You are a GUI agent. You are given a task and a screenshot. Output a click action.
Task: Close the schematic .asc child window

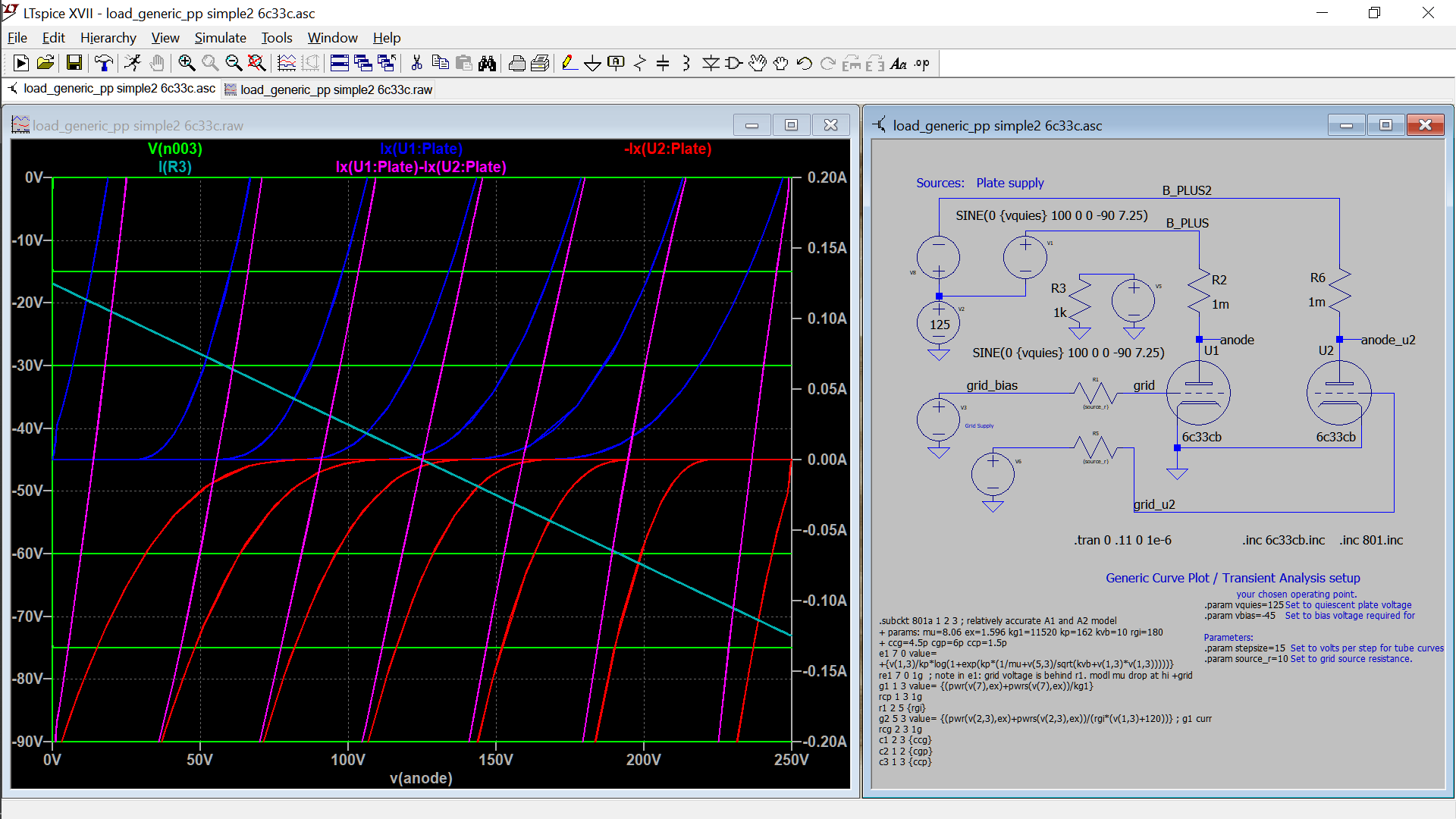click(1426, 125)
